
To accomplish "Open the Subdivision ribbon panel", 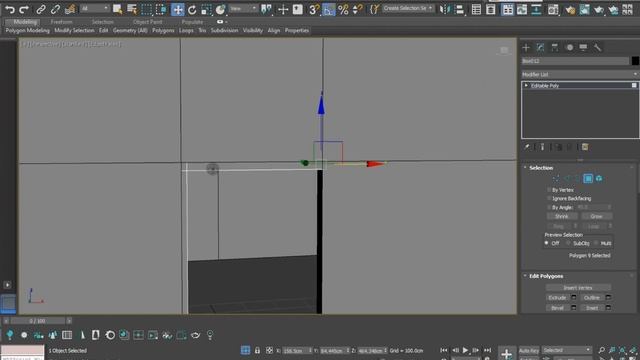I will 224,31.
